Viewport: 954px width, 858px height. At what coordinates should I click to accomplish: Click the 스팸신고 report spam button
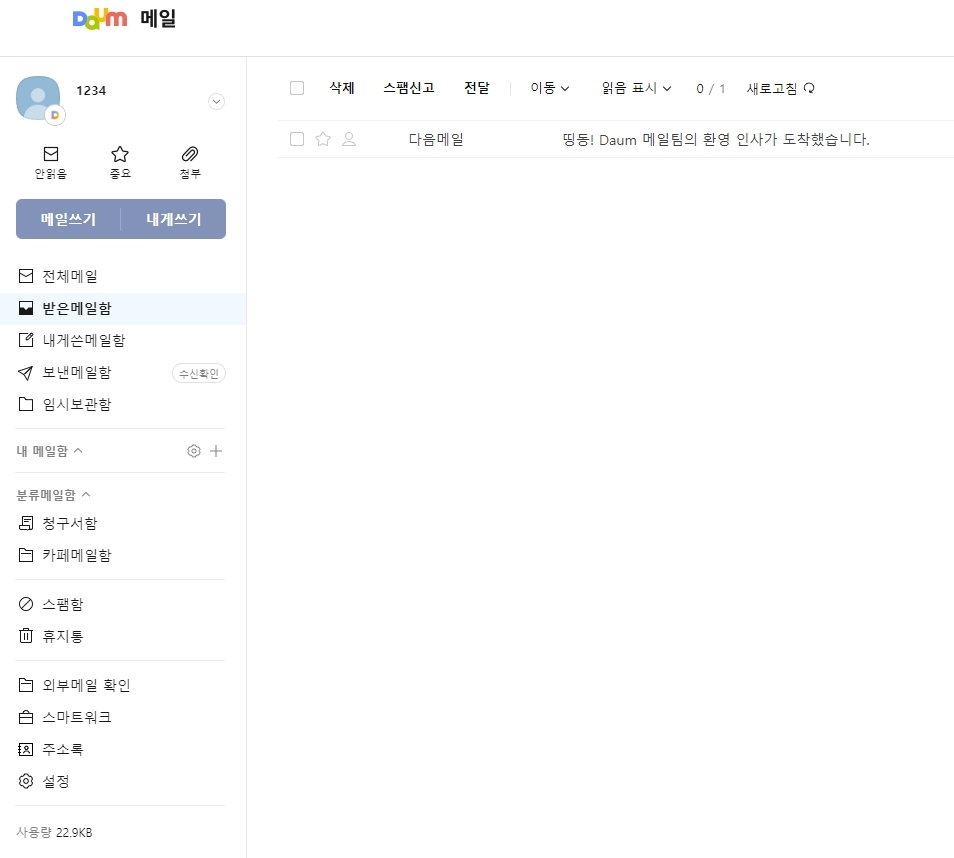[409, 88]
